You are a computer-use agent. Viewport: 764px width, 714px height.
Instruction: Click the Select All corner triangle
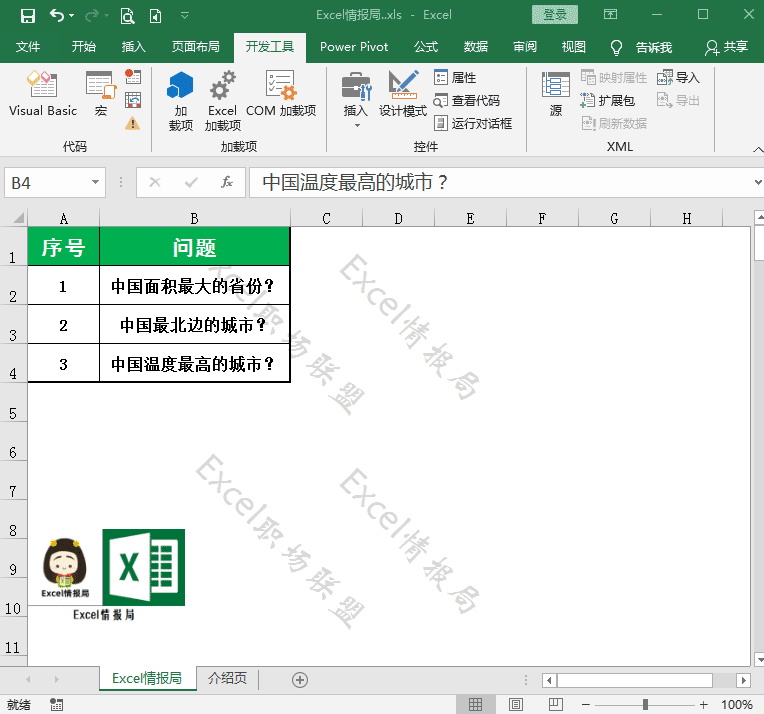tap(18, 217)
